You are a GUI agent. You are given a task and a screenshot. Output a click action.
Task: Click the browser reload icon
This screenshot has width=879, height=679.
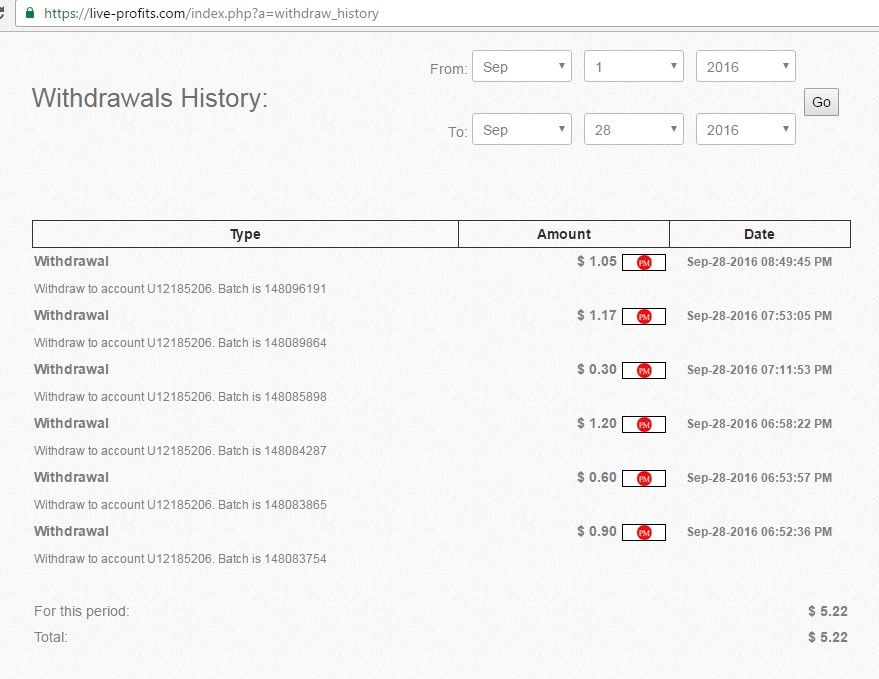coord(2,12)
